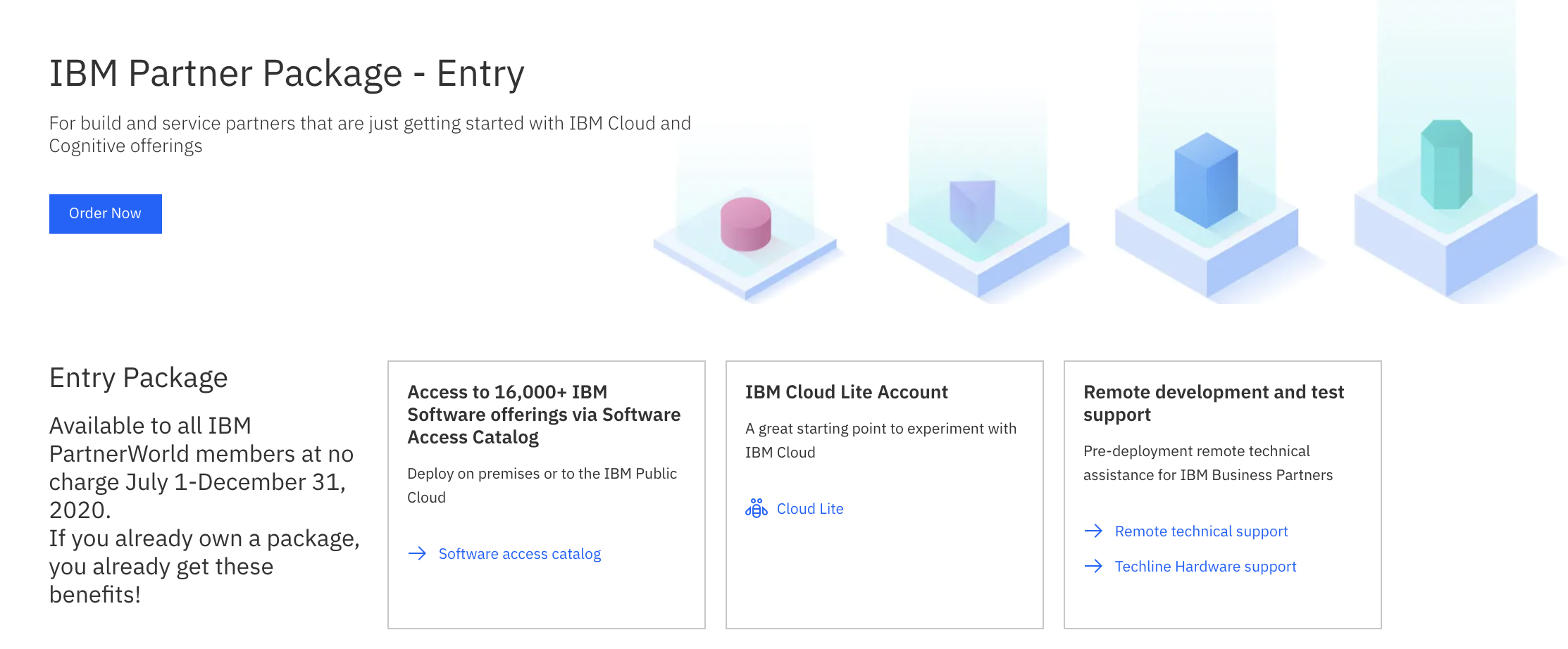1568x649 pixels.
Task: Click the arrow icon beside Remote technical support
Action: 1093,531
